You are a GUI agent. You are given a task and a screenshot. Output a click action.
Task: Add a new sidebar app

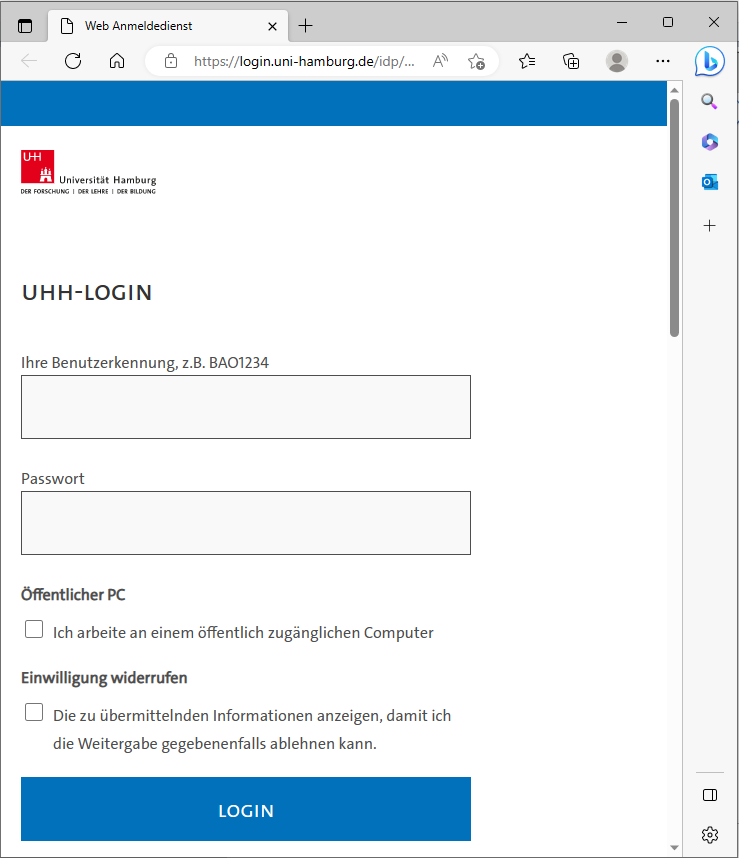[709, 225]
